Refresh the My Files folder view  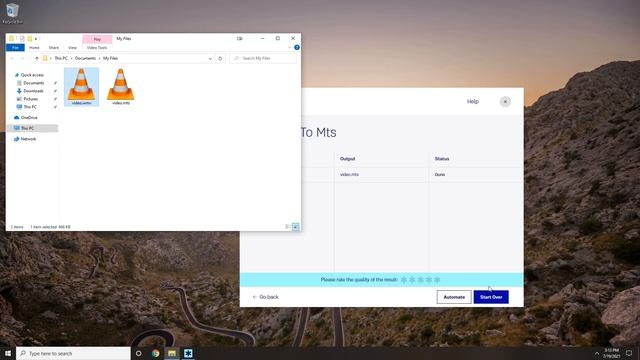pos(220,58)
